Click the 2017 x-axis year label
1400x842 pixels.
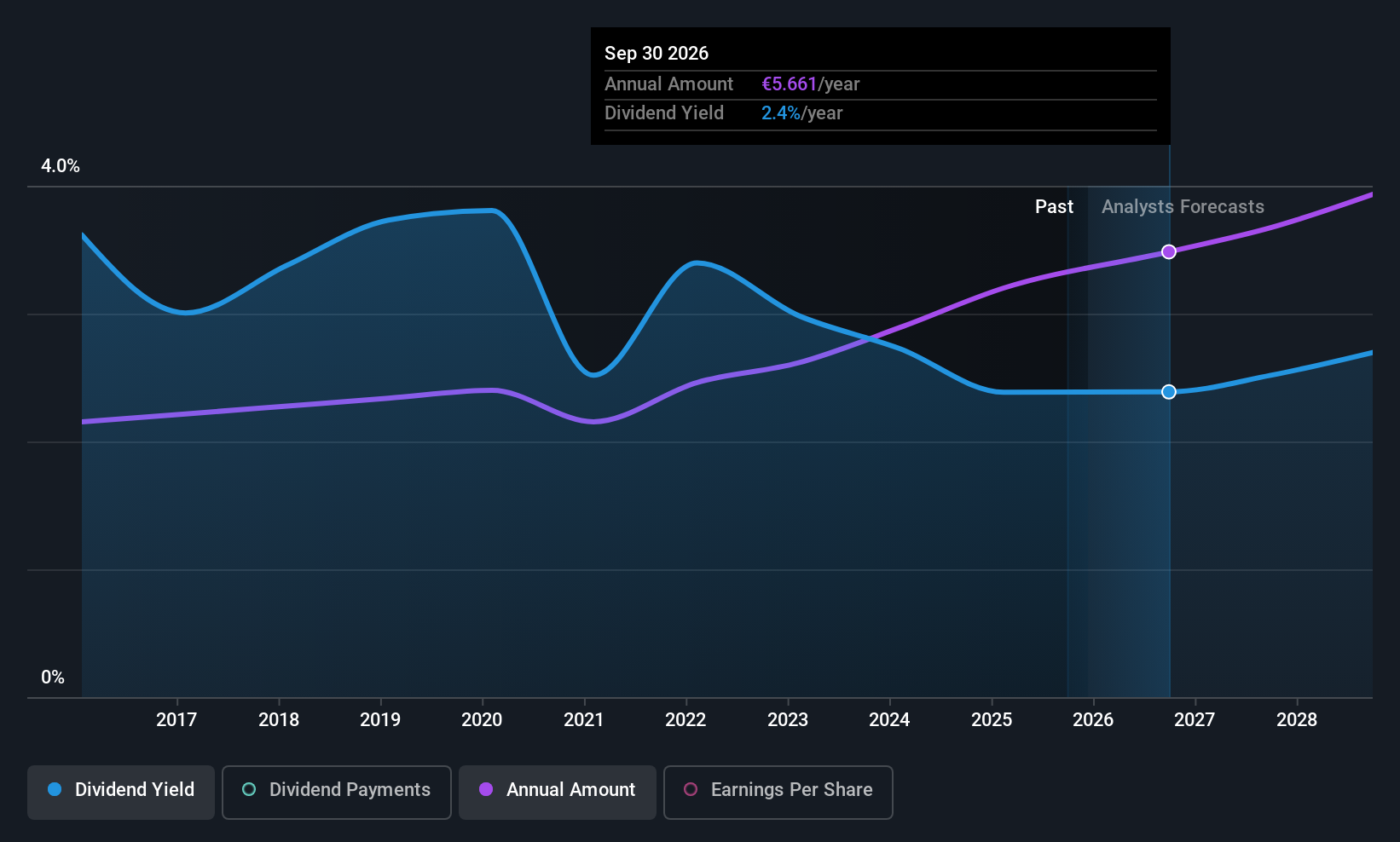point(176,720)
